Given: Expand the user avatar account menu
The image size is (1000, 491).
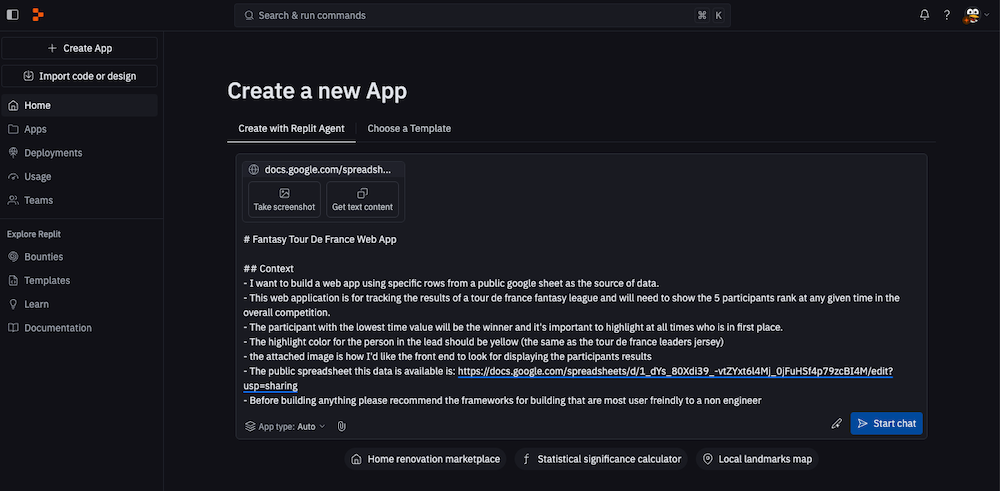Looking at the screenshot, I should [973, 15].
